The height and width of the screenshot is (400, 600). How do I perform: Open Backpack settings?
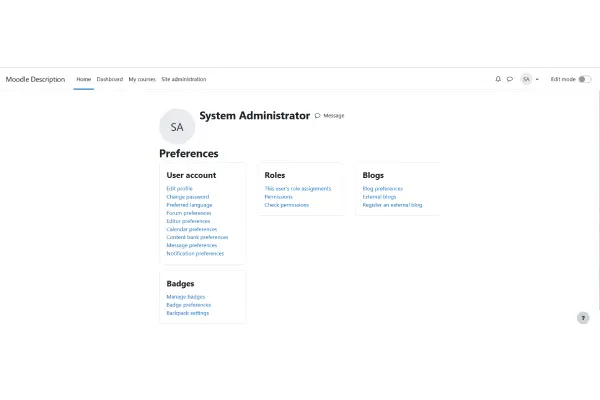188,313
